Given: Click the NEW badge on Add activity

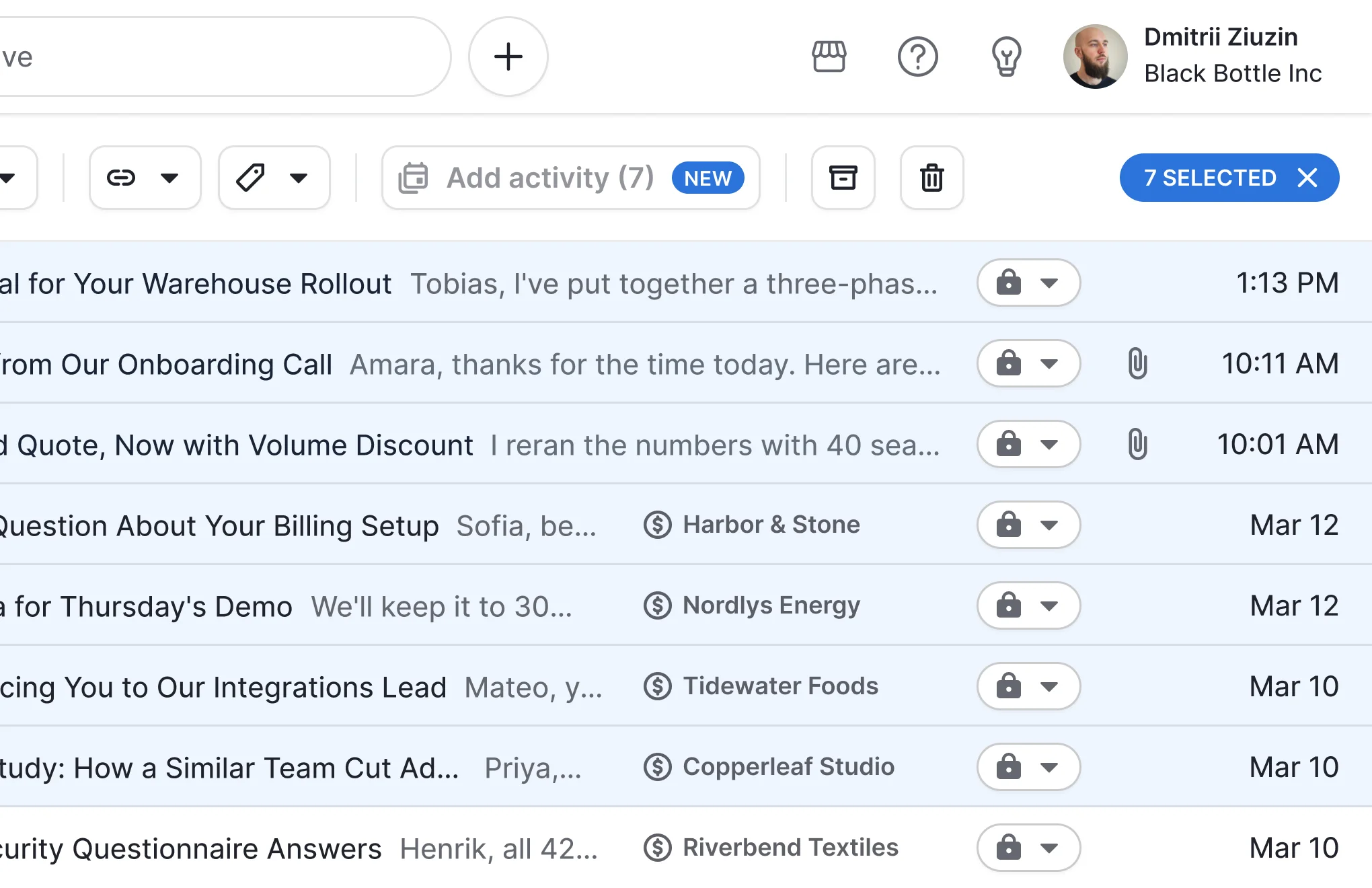Looking at the screenshot, I should tap(708, 178).
